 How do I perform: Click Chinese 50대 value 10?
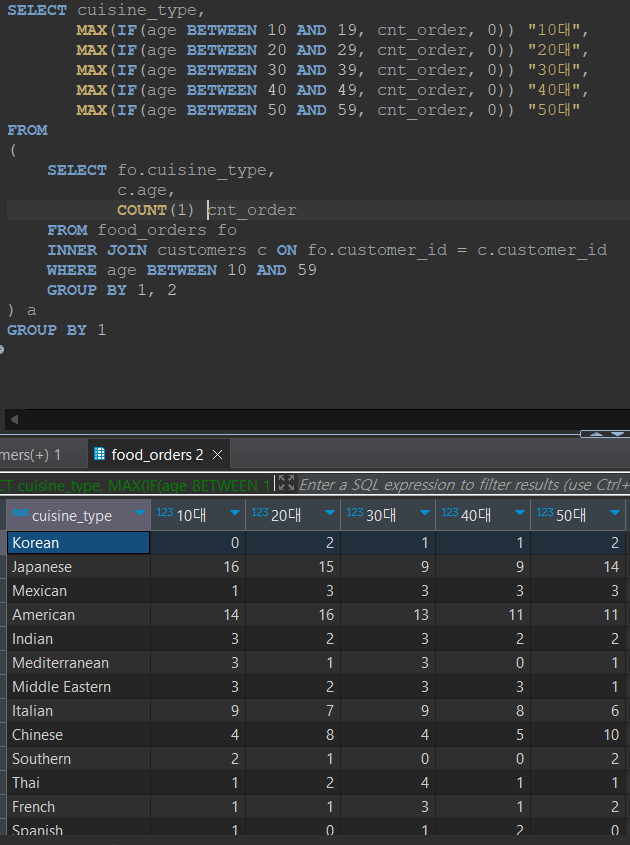pyautogui.click(x=577, y=735)
